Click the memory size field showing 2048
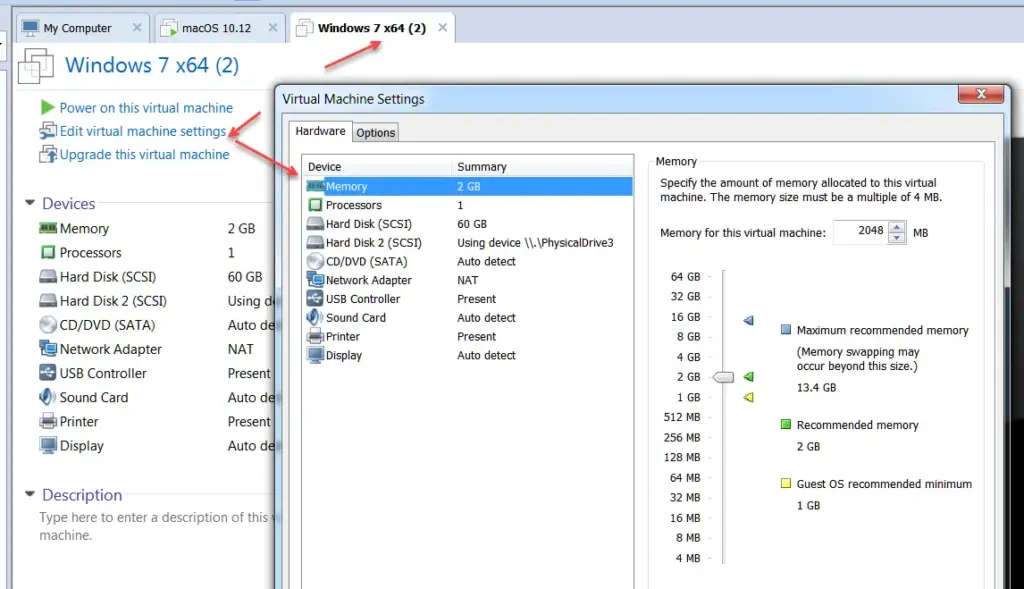1024x589 pixels. pos(860,232)
